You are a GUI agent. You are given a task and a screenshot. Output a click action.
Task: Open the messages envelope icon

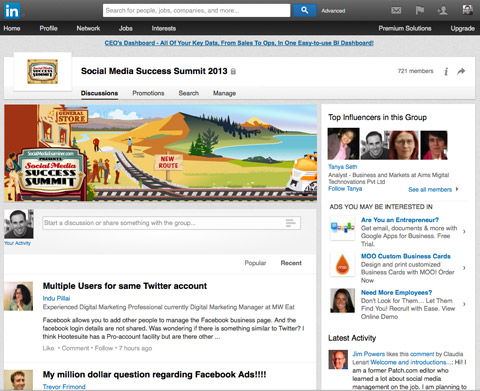point(396,10)
